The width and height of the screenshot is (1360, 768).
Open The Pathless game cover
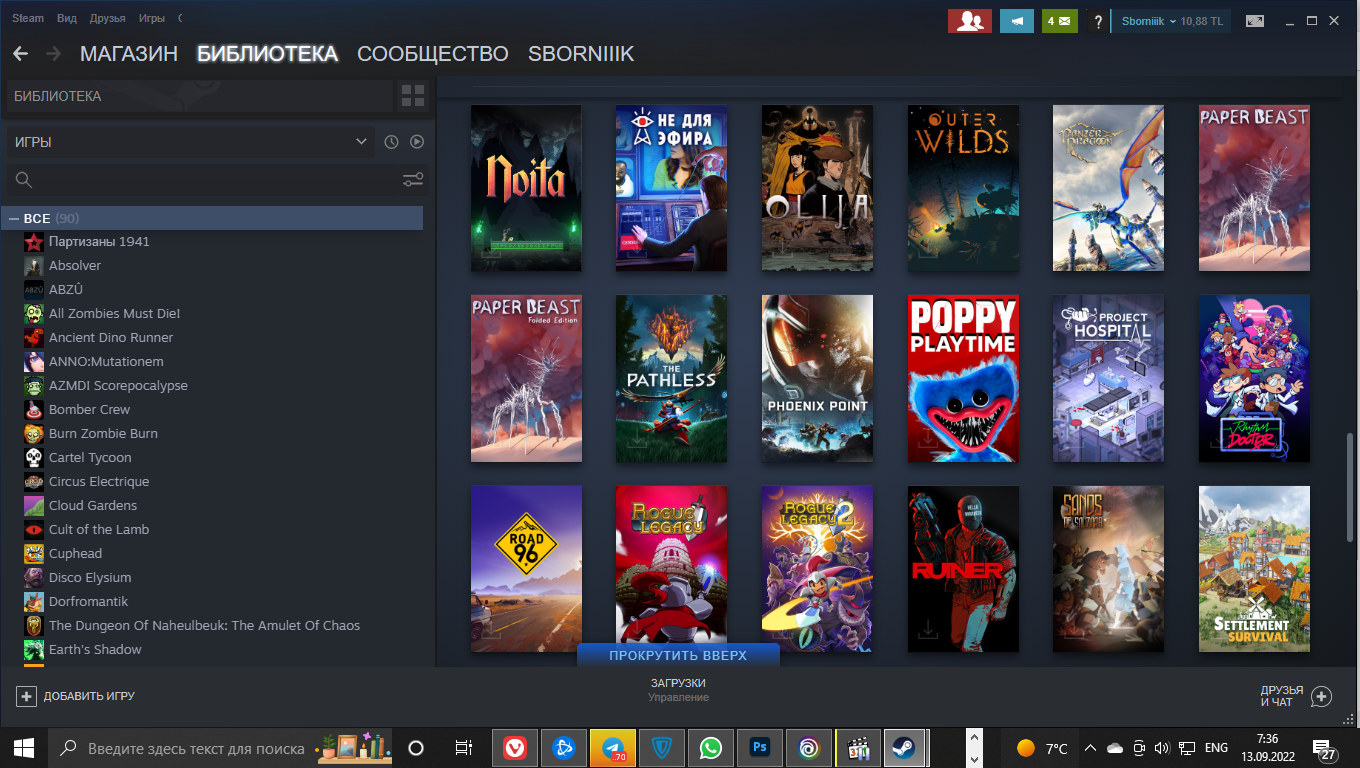pyautogui.click(x=671, y=378)
